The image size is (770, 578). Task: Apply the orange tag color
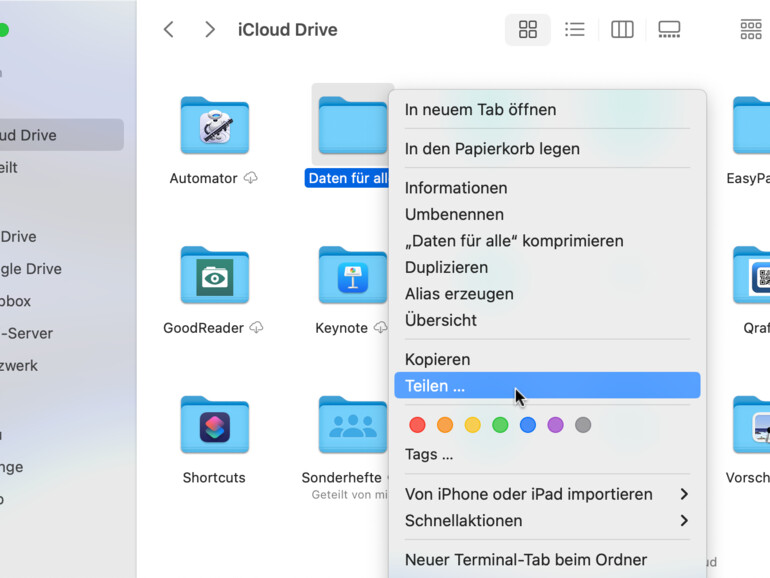(445, 425)
